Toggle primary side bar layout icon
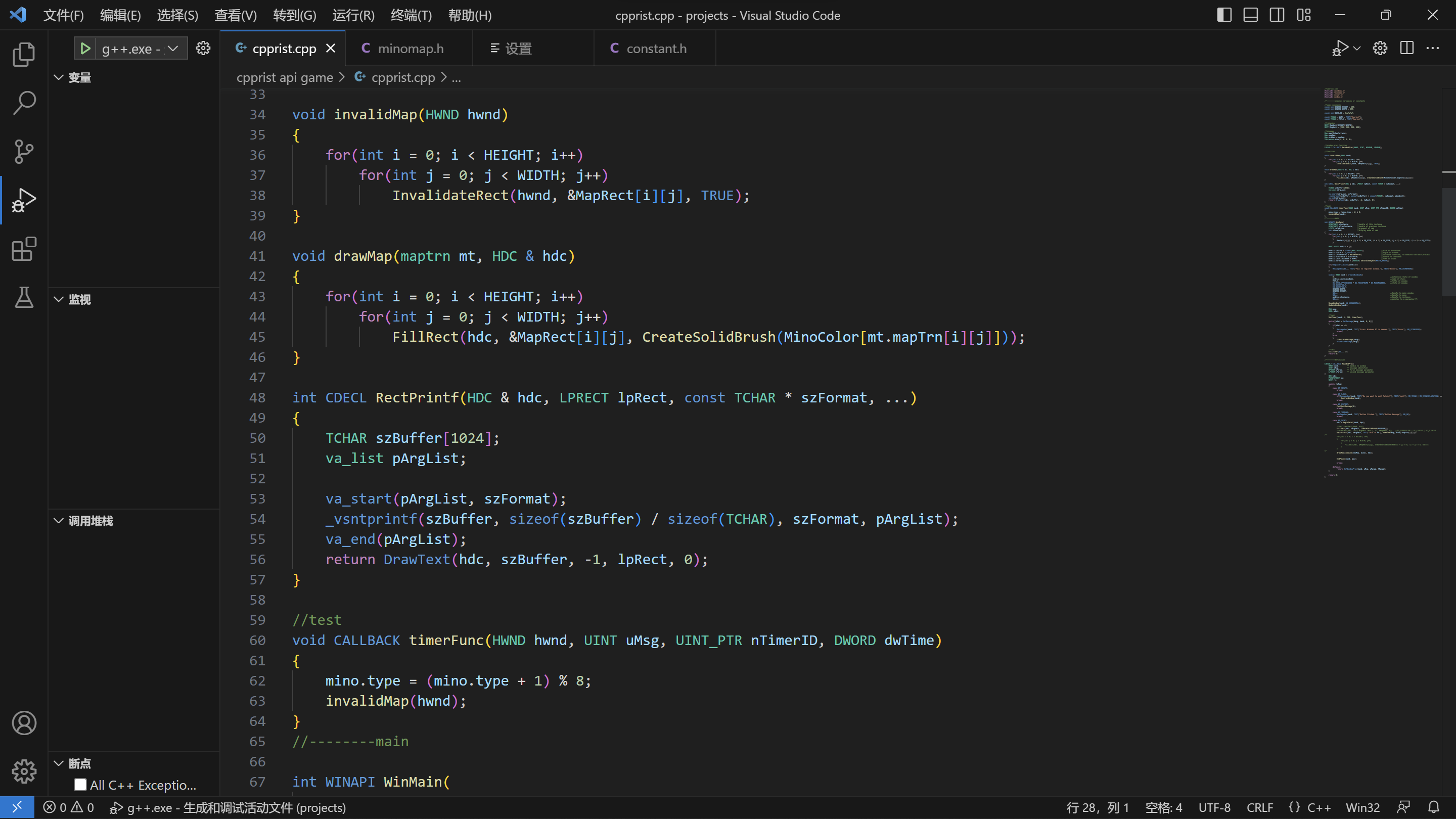 click(x=1224, y=15)
